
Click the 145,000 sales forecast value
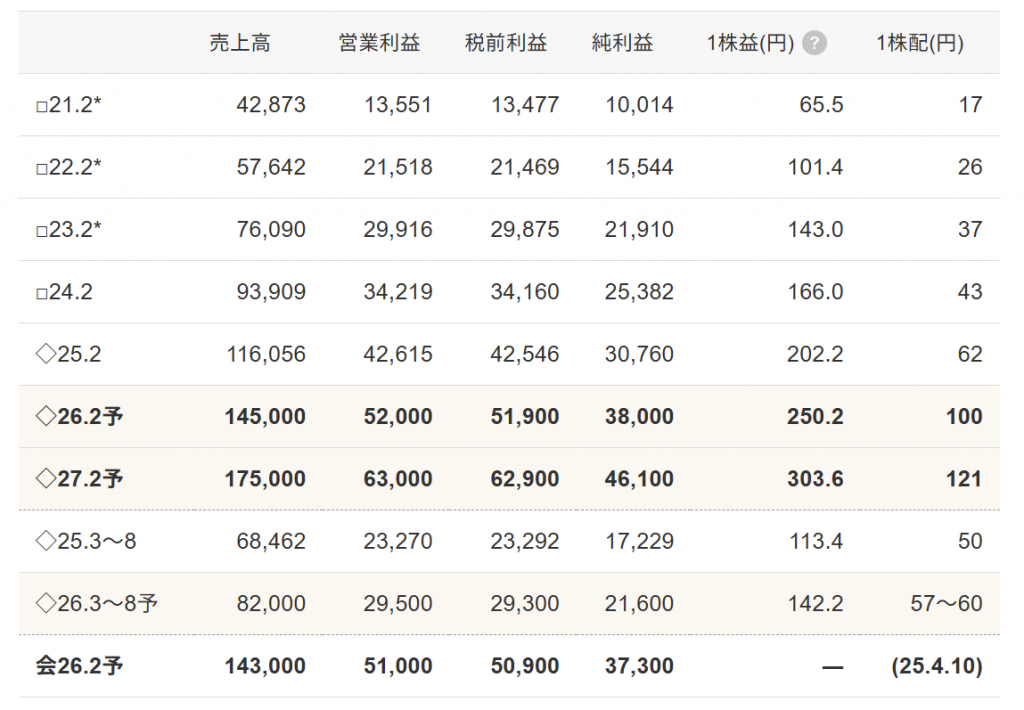click(x=265, y=417)
